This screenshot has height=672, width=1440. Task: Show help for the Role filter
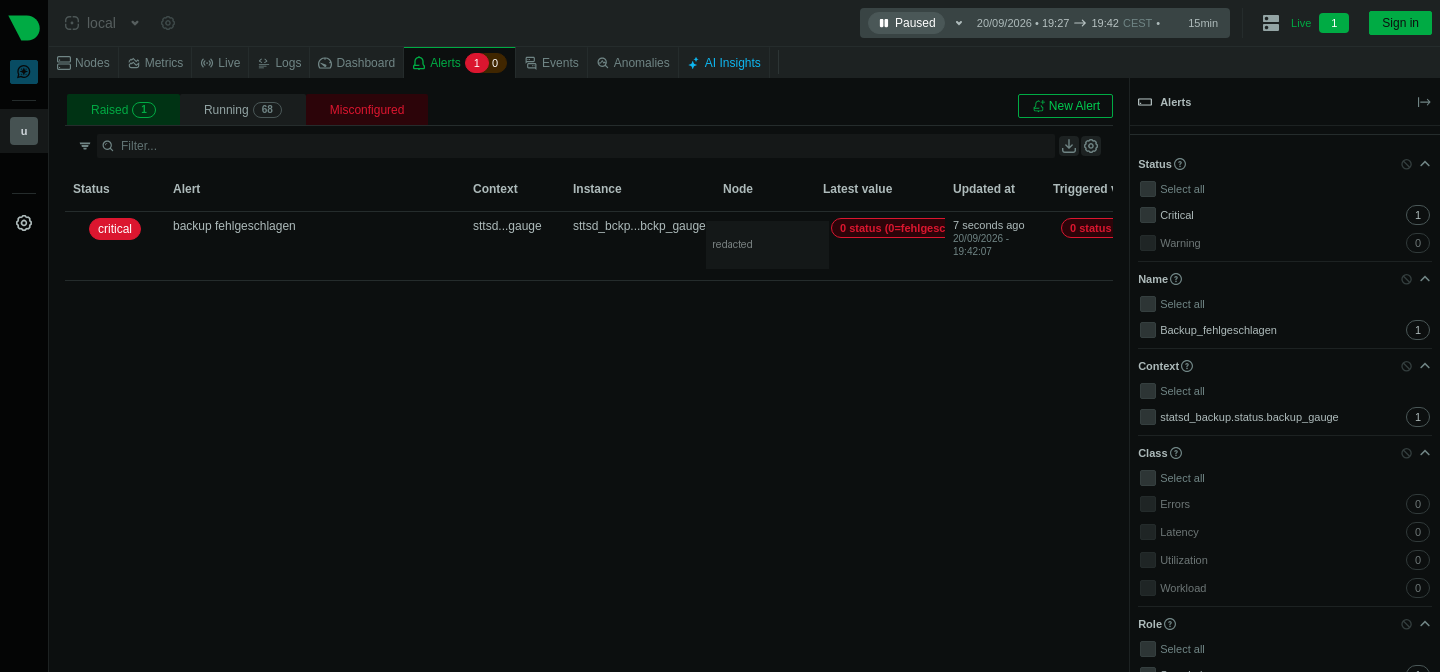[1170, 624]
